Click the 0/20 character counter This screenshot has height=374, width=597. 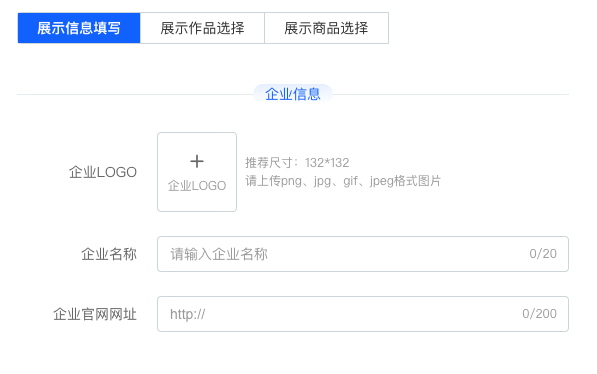[543, 254]
